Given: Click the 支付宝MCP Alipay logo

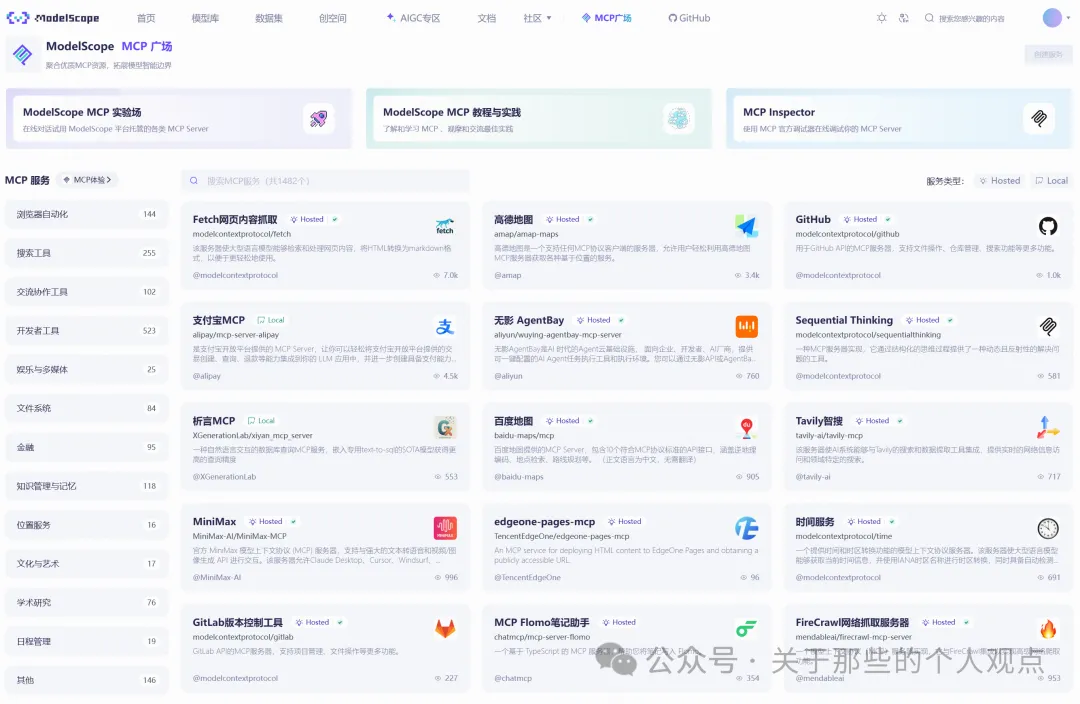Looking at the screenshot, I should point(445,327).
